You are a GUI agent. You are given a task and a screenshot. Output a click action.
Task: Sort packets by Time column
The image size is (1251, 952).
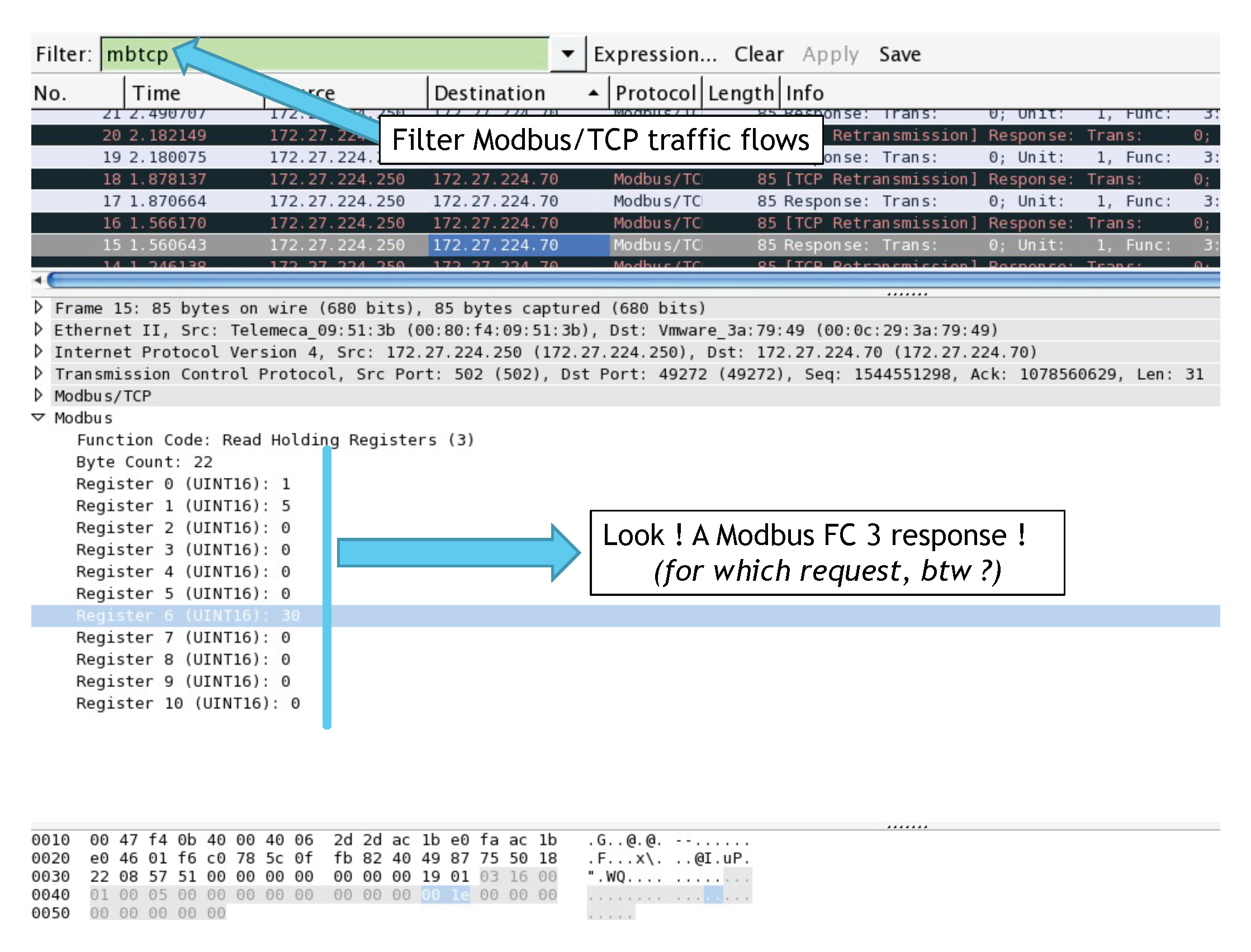[x=157, y=93]
